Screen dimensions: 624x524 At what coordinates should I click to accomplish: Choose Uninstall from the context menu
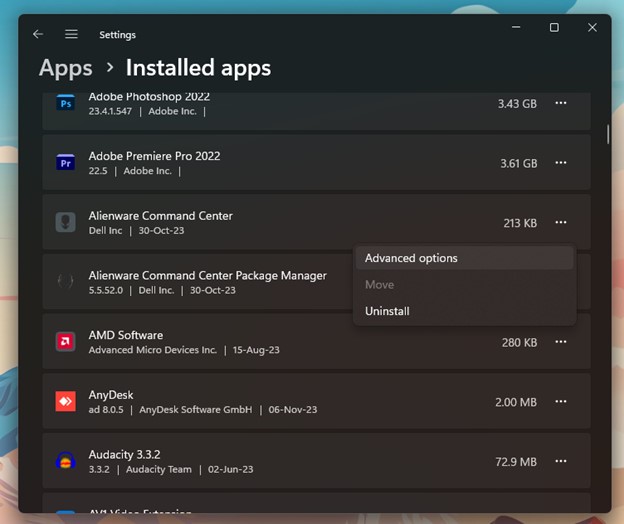tap(387, 311)
